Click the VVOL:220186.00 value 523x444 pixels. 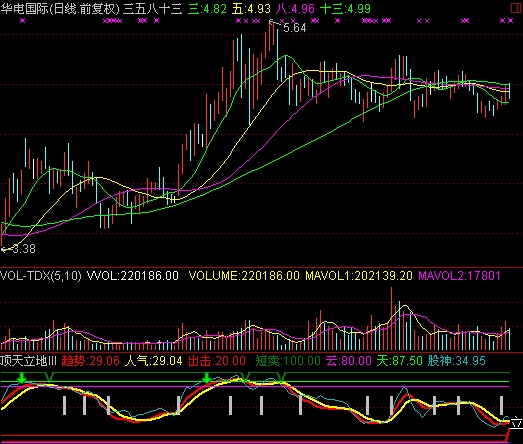click(132, 276)
